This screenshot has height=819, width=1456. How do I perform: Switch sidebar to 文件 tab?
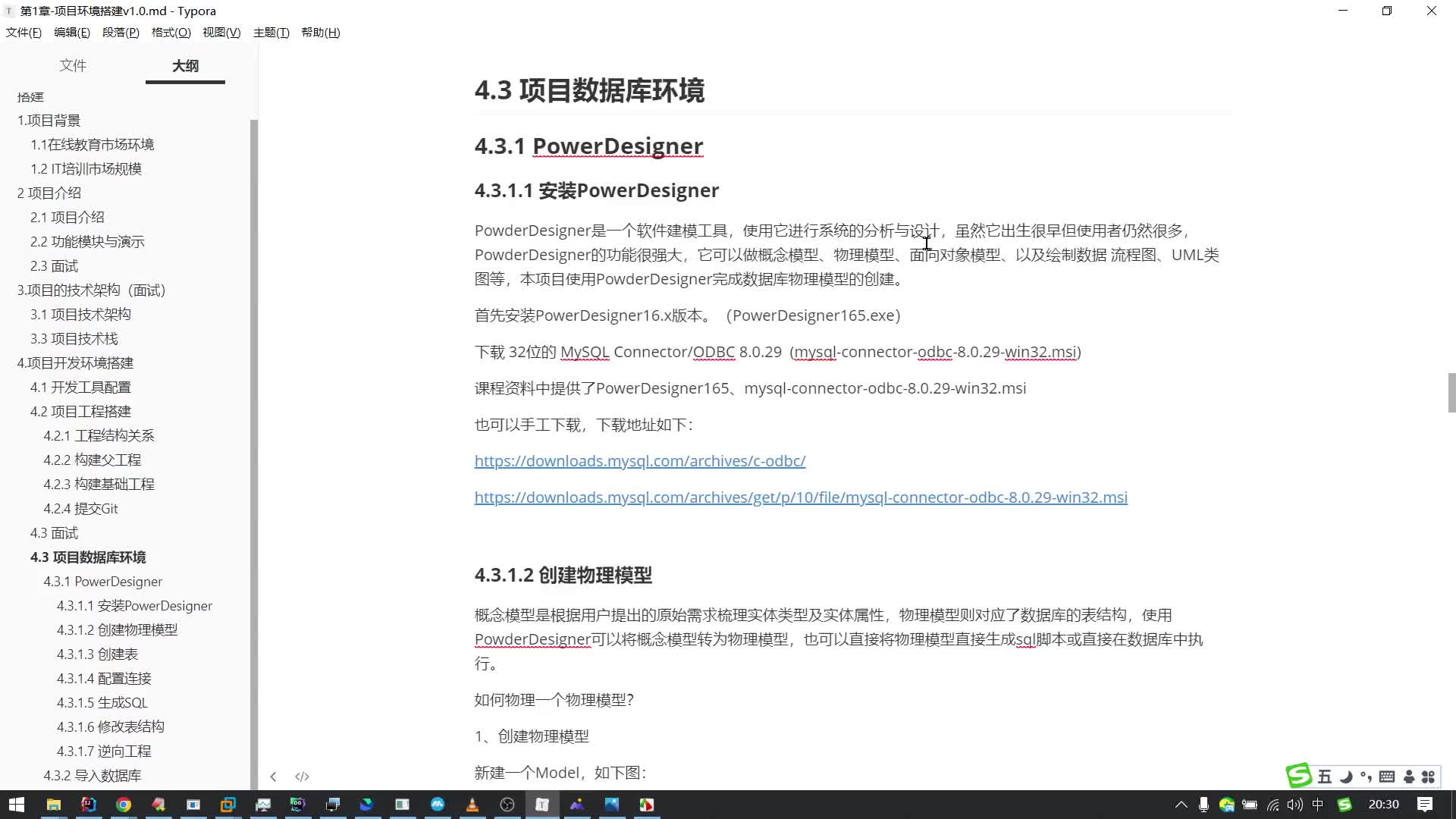[x=73, y=66]
